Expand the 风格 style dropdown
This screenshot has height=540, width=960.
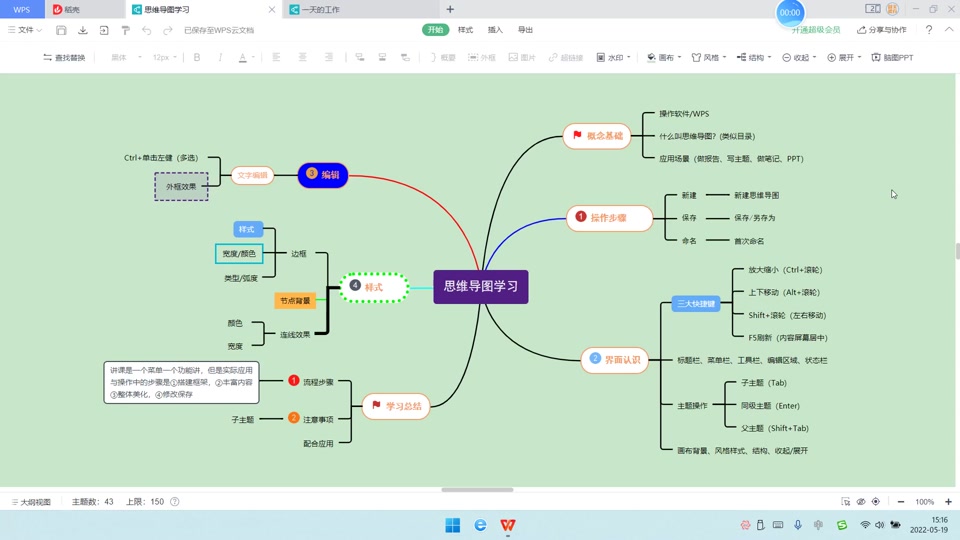[x=708, y=57]
